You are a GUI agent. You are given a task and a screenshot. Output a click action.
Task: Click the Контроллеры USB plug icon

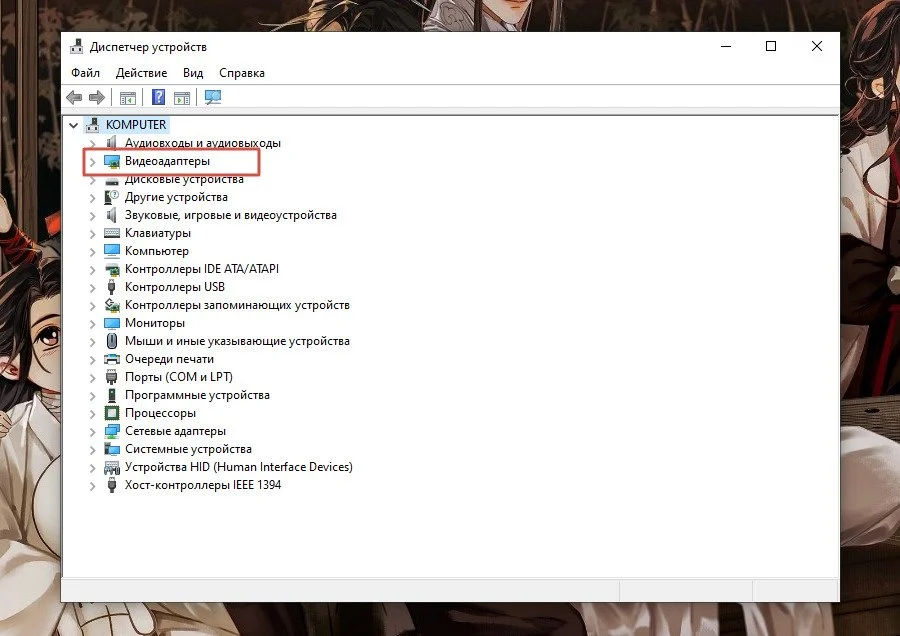112,286
